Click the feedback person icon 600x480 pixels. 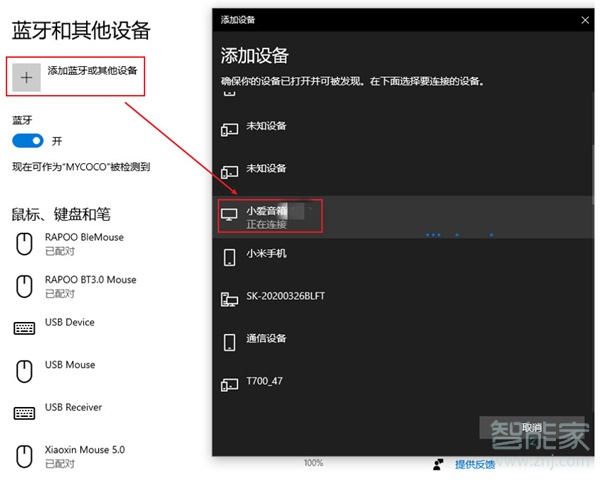click(438, 464)
